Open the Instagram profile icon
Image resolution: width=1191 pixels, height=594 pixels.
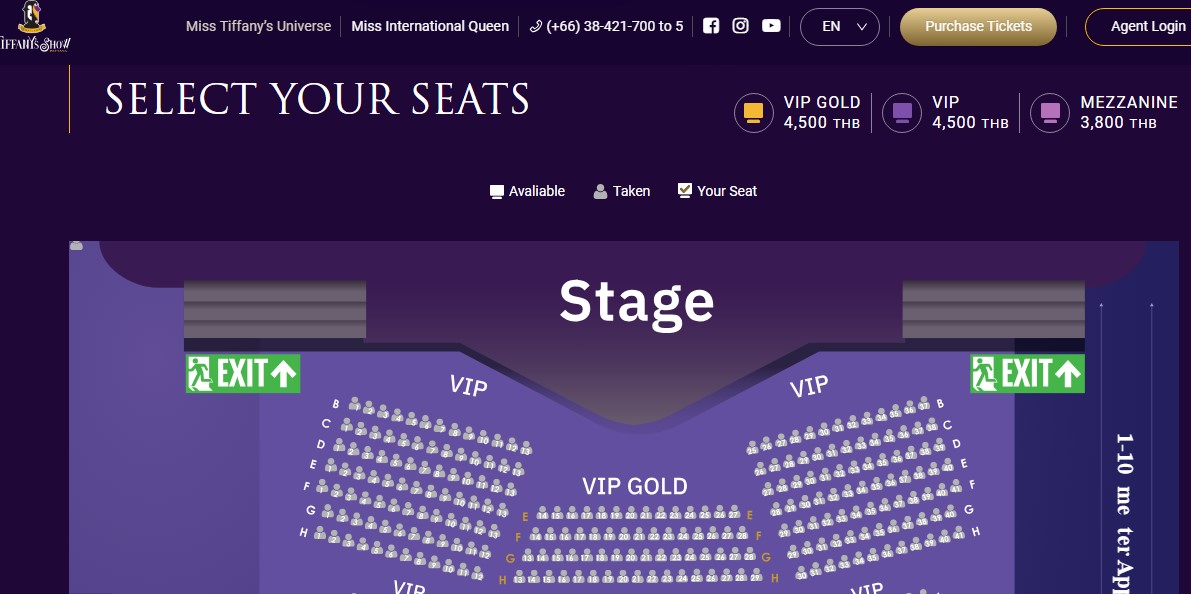[x=741, y=26]
